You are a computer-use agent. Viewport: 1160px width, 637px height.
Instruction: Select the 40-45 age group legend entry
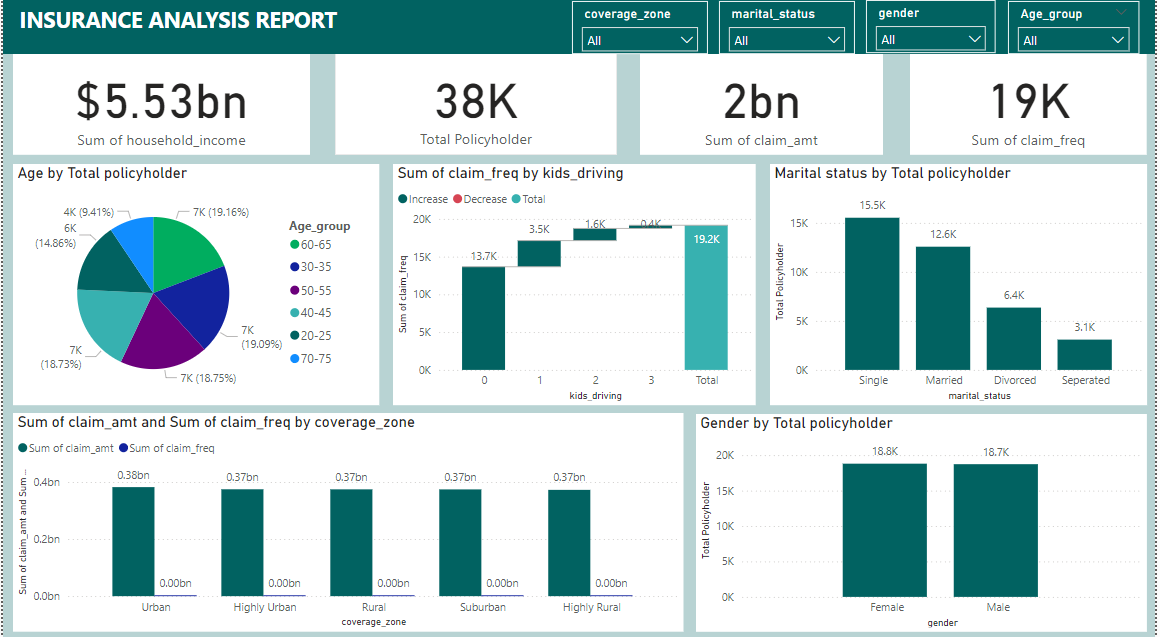pyautogui.click(x=311, y=313)
